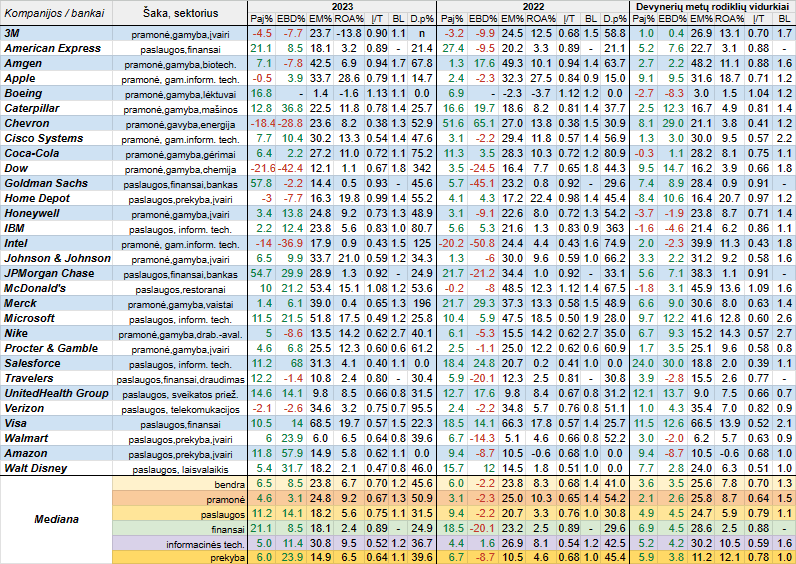796x564 pixels.
Task: Click the 'Apple' company cell
Action: [56, 79]
